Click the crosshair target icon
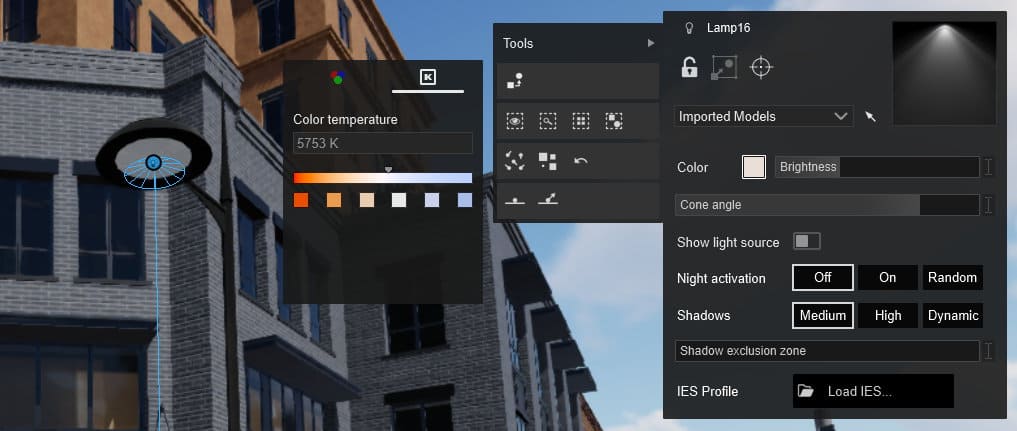1017x431 pixels. pyautogui.click(x=762, y=67)
